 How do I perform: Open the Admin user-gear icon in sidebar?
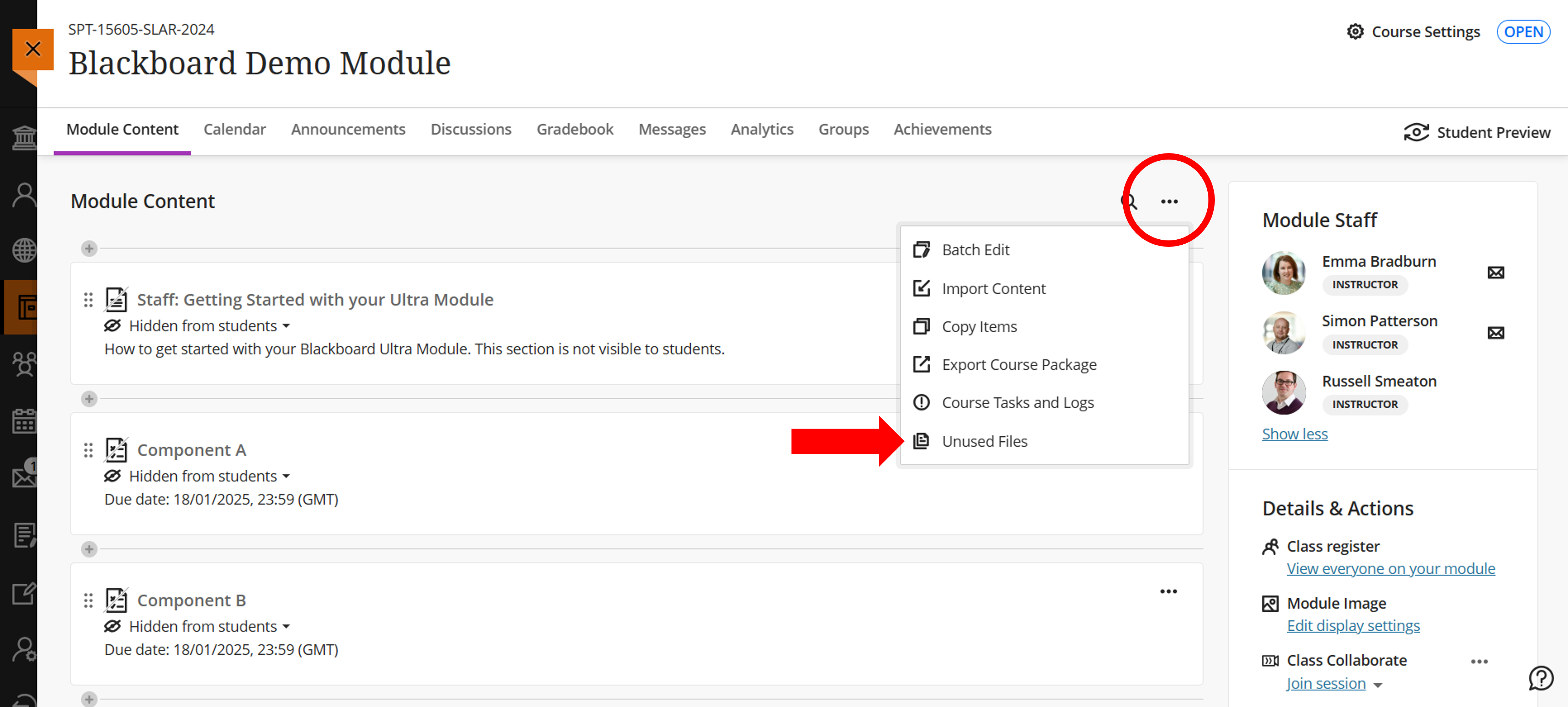point(24,649)
